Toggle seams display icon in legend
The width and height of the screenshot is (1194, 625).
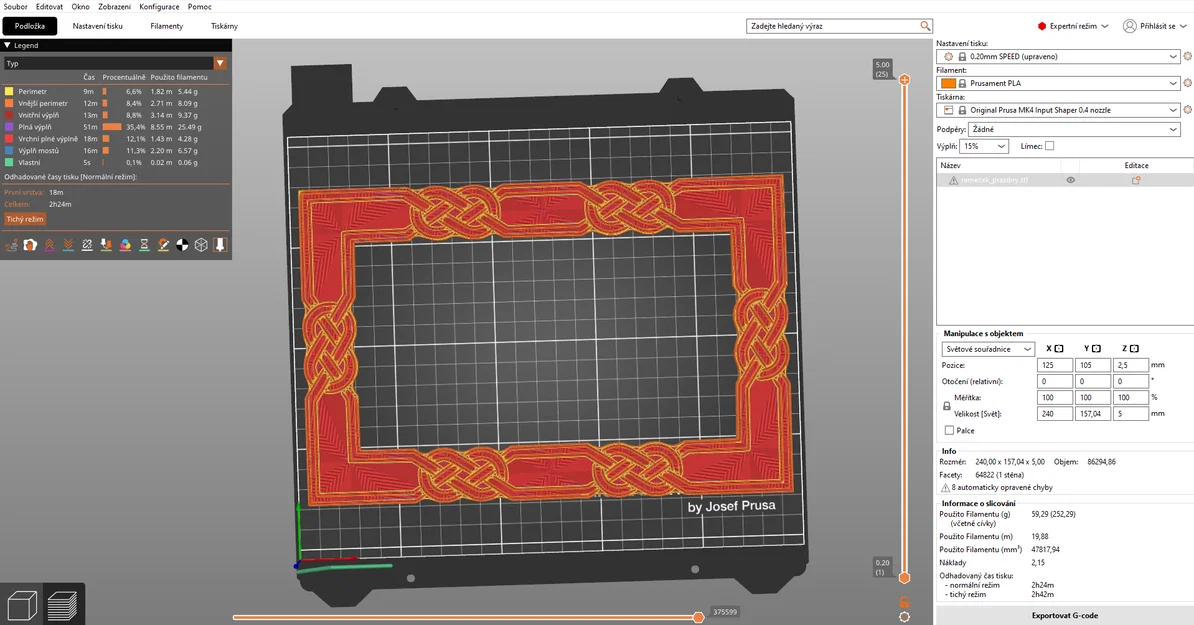pyautogui.click(x=88, y=245)
